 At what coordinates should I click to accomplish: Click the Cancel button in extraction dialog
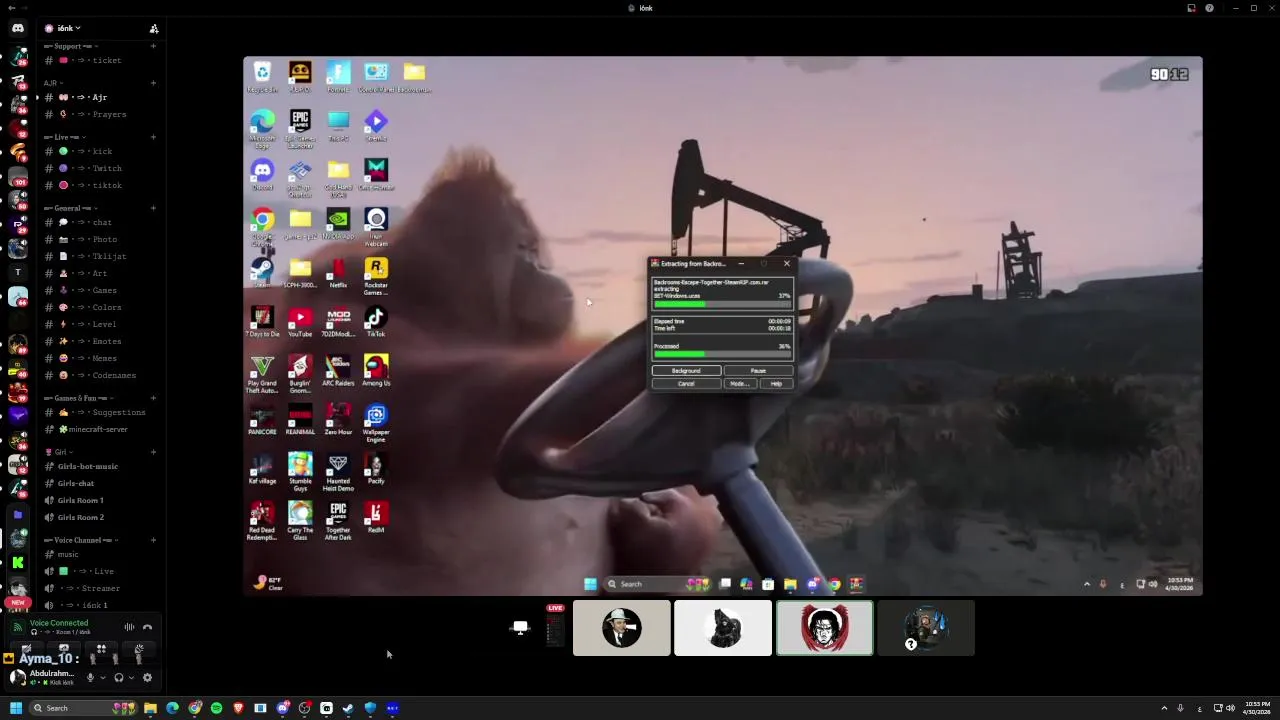[x=686, y=383]
